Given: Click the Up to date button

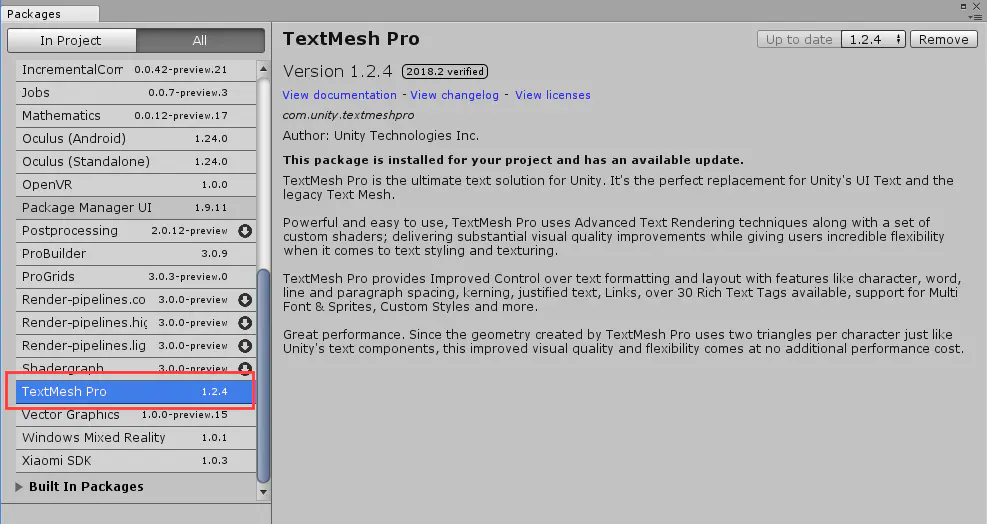Looking at the screenshot, I should 799,39.
